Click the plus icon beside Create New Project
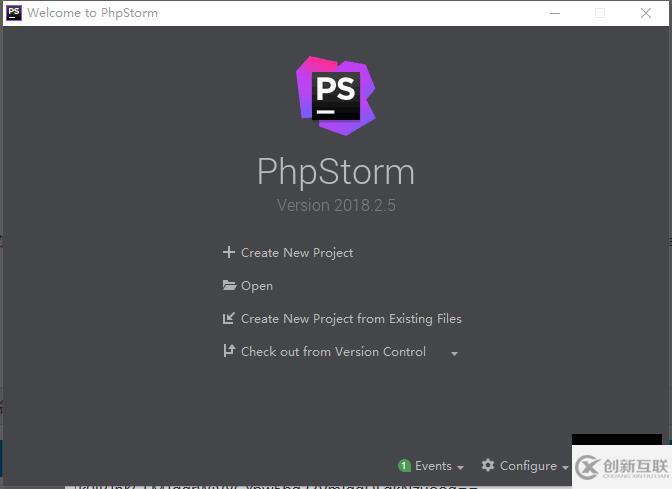Image resolution: width=672 pixels, height=489 pixels. click(x=229, y=252)
